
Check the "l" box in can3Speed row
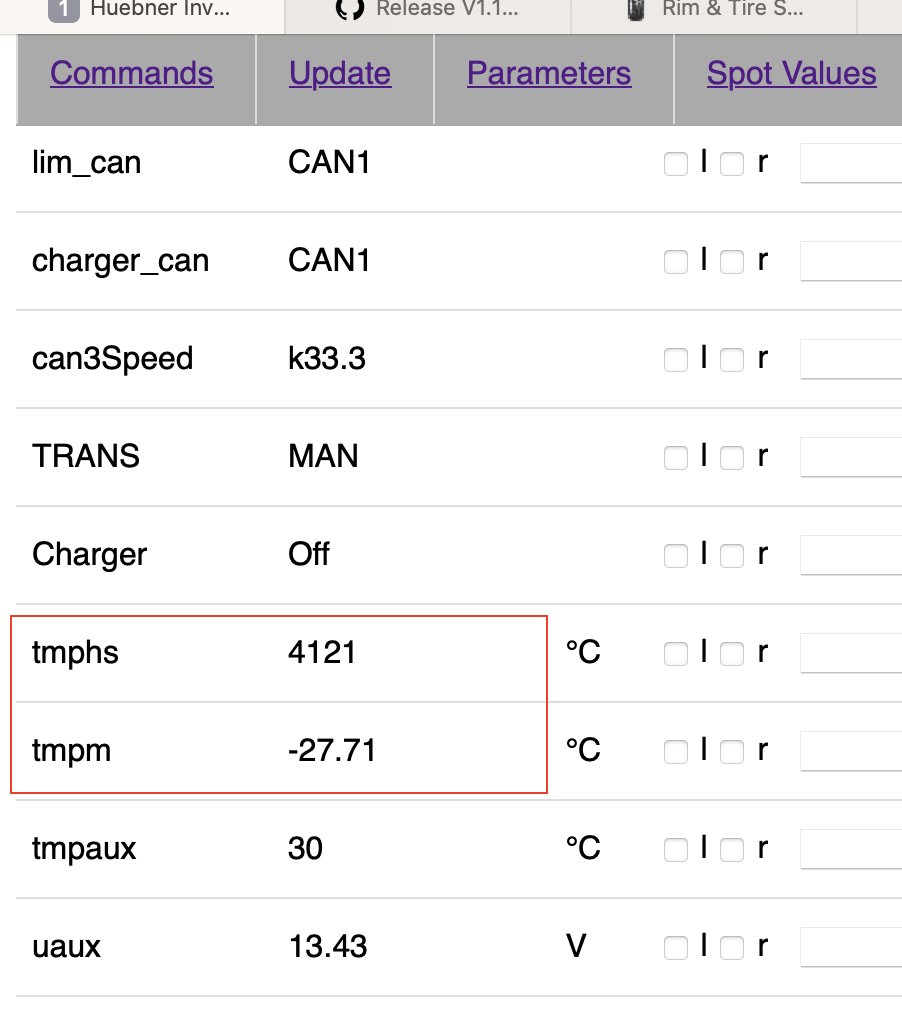(x=676, y=360)
